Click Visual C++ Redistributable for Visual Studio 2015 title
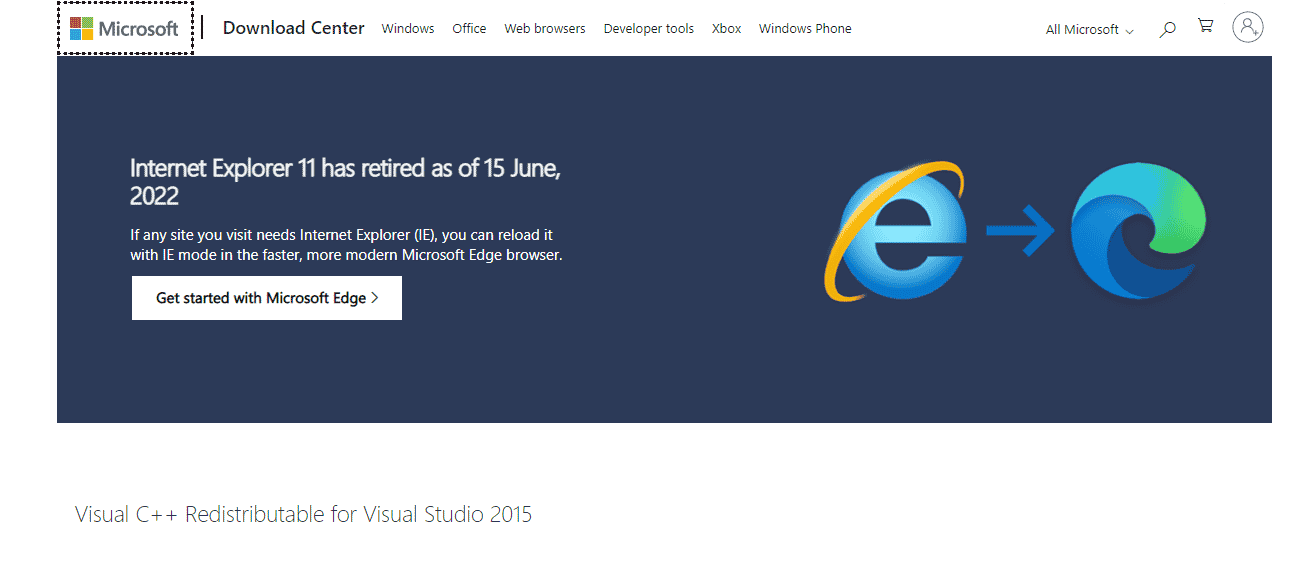 point(304,515)
